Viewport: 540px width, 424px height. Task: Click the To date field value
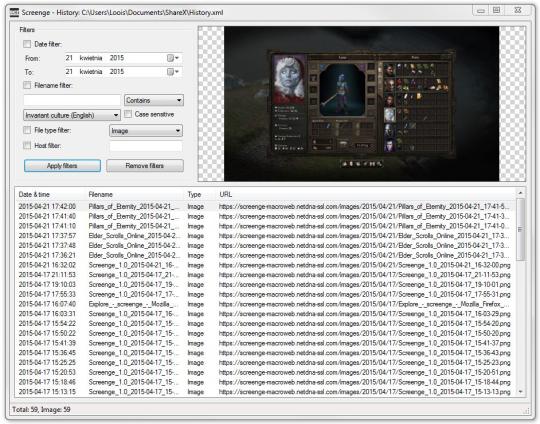(x=95, y=72)
